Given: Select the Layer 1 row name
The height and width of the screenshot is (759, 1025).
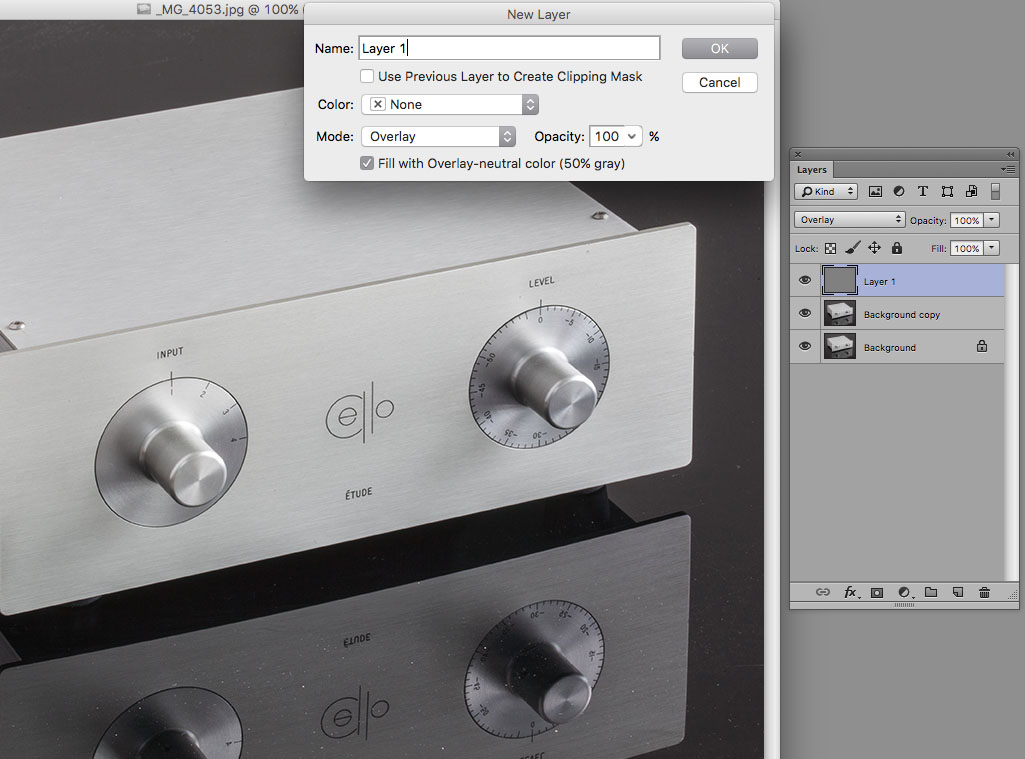Looking at the screenshot, I should click(879, 282).
